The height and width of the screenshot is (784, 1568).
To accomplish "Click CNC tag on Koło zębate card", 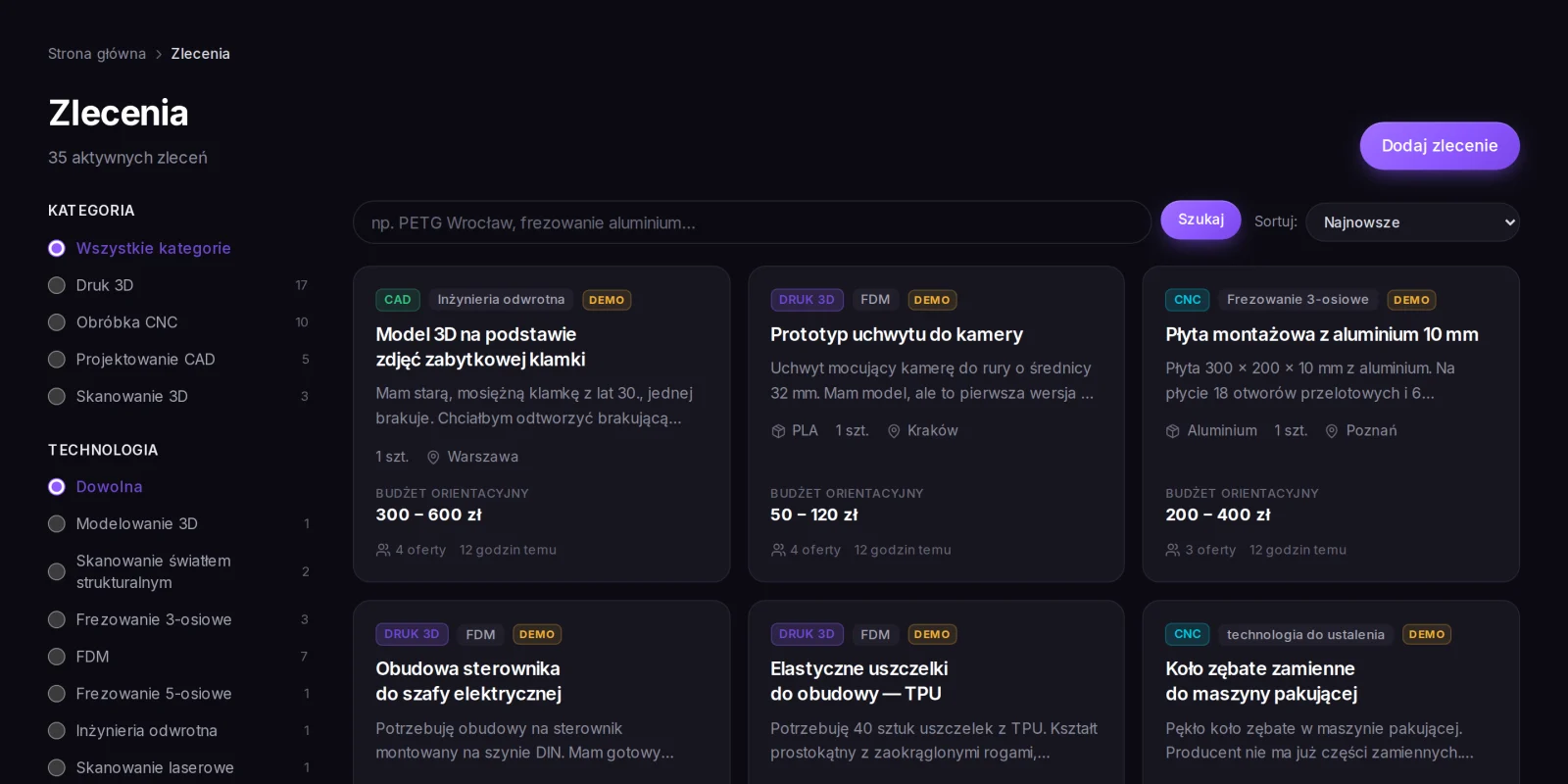I will pos(1188,634).
